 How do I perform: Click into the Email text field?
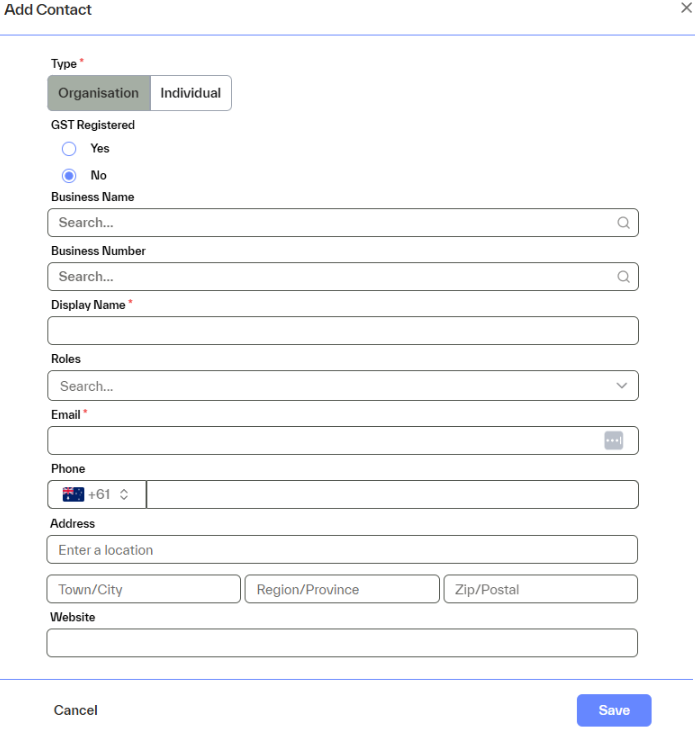tap(320, 441)
